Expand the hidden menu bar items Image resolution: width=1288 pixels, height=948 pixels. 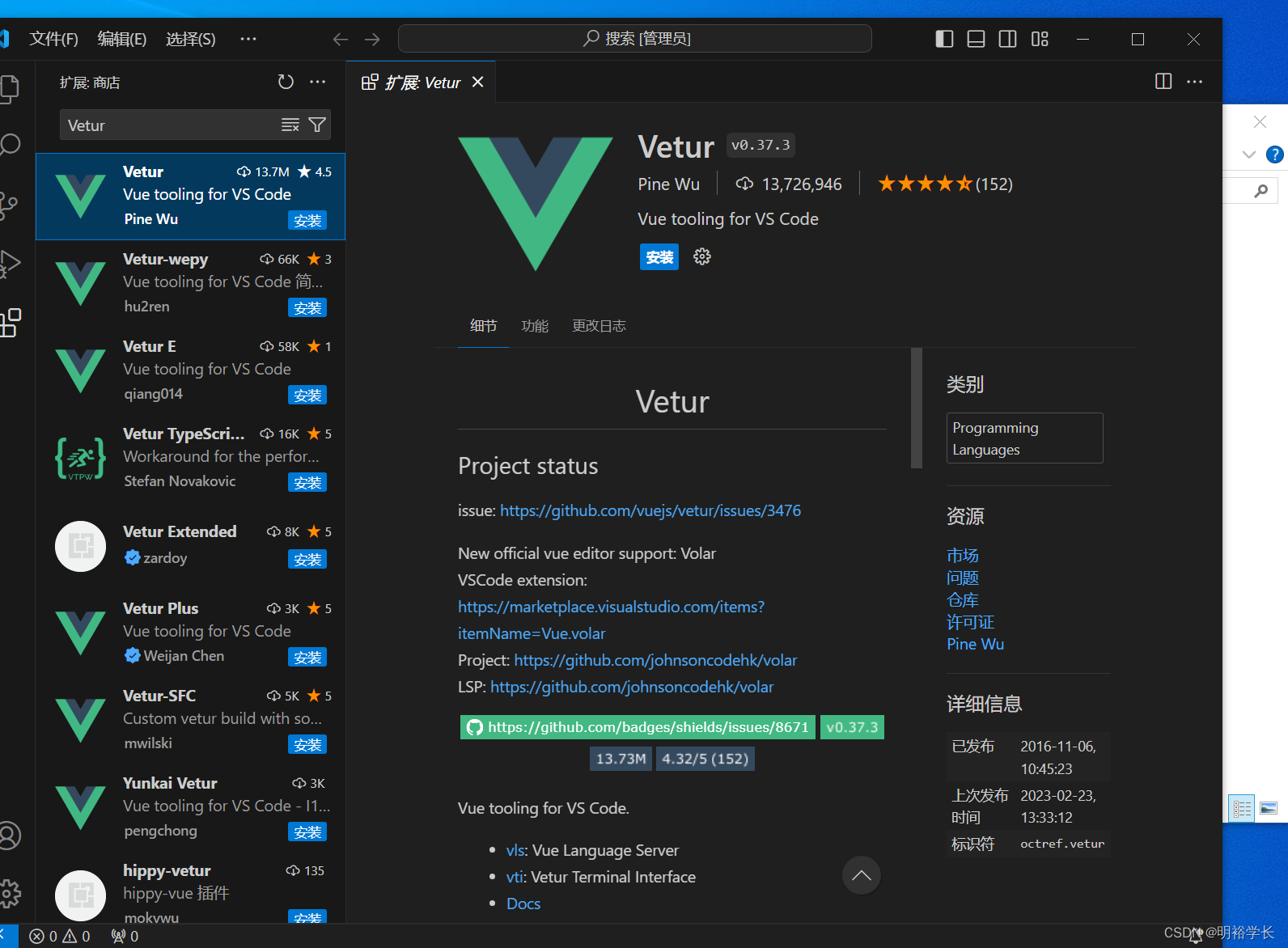pyautogui.click(x=248, y=39)
